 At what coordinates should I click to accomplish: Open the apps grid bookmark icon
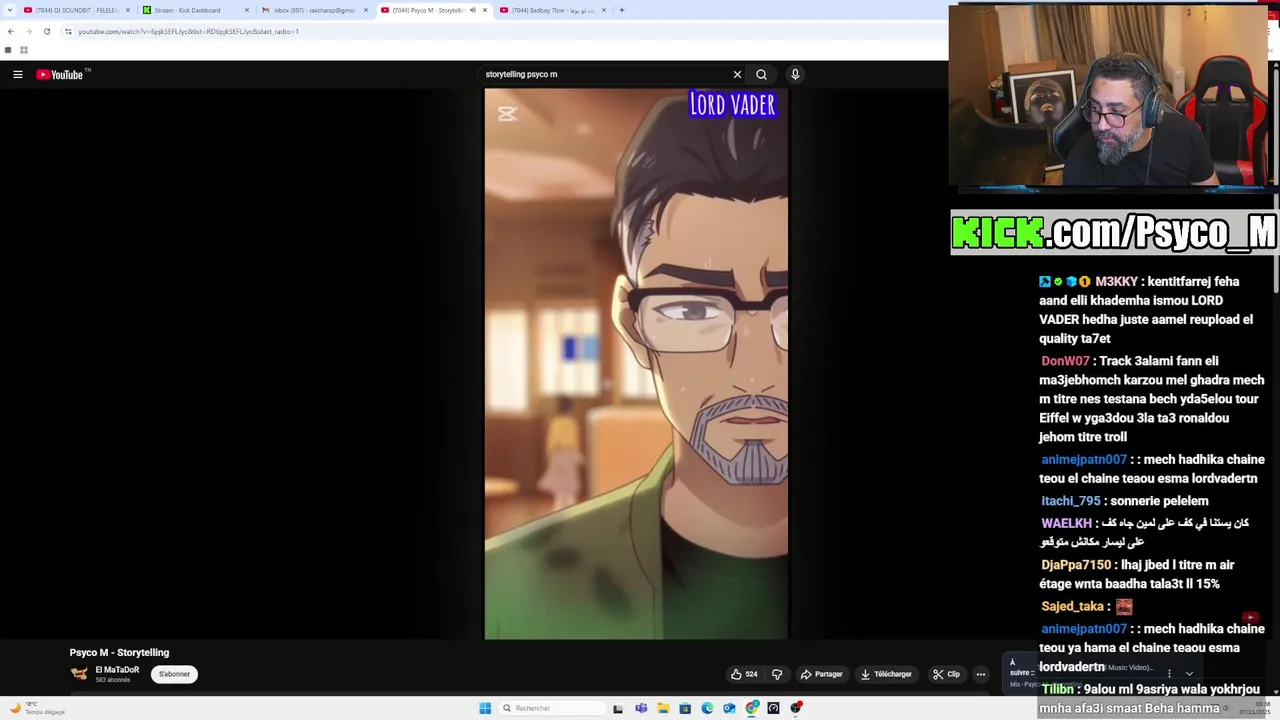coord(24,50)
